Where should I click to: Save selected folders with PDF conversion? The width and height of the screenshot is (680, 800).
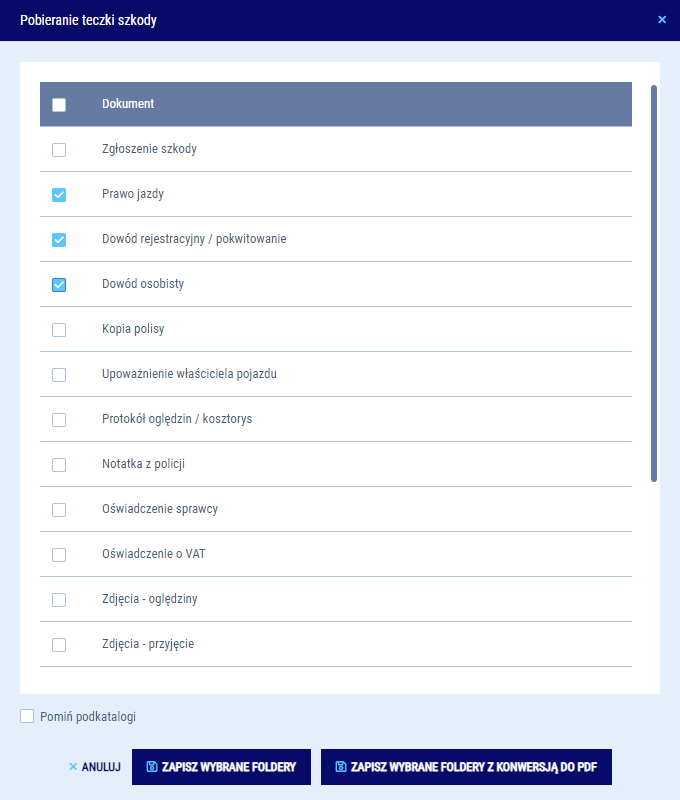(466, 767)
